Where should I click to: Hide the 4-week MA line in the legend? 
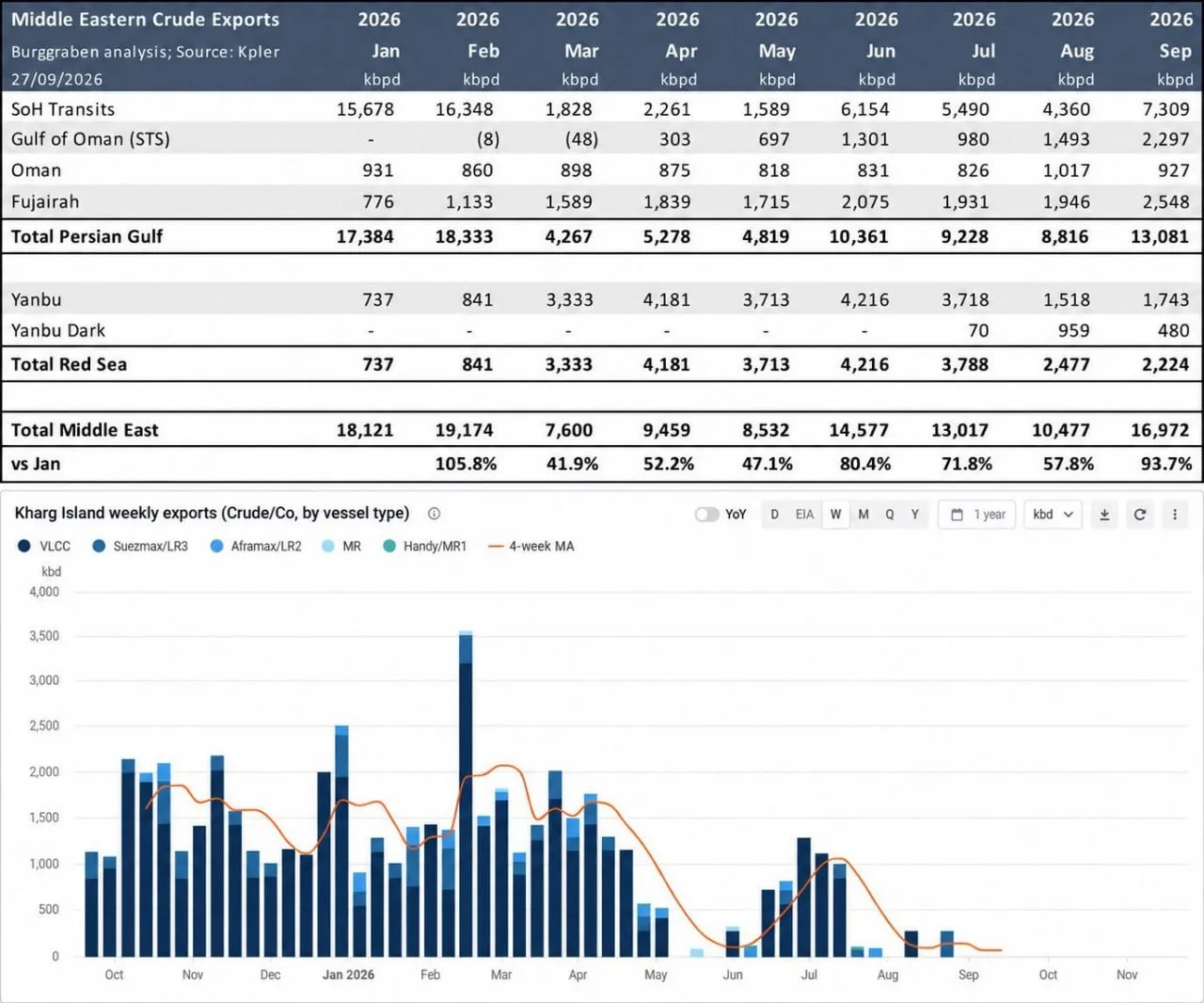click(x=531, y=546)
